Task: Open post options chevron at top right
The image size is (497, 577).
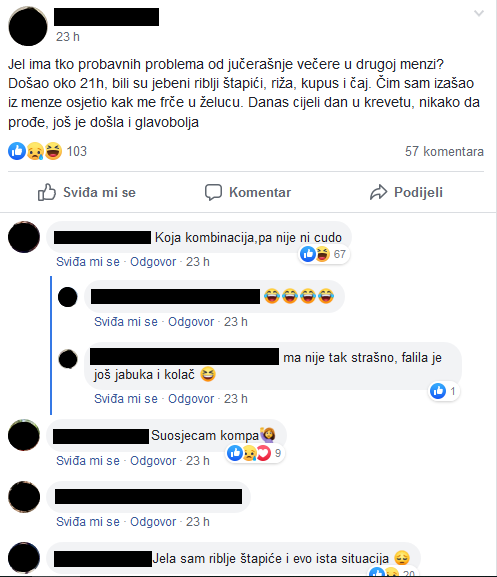Action: (479, 14)
